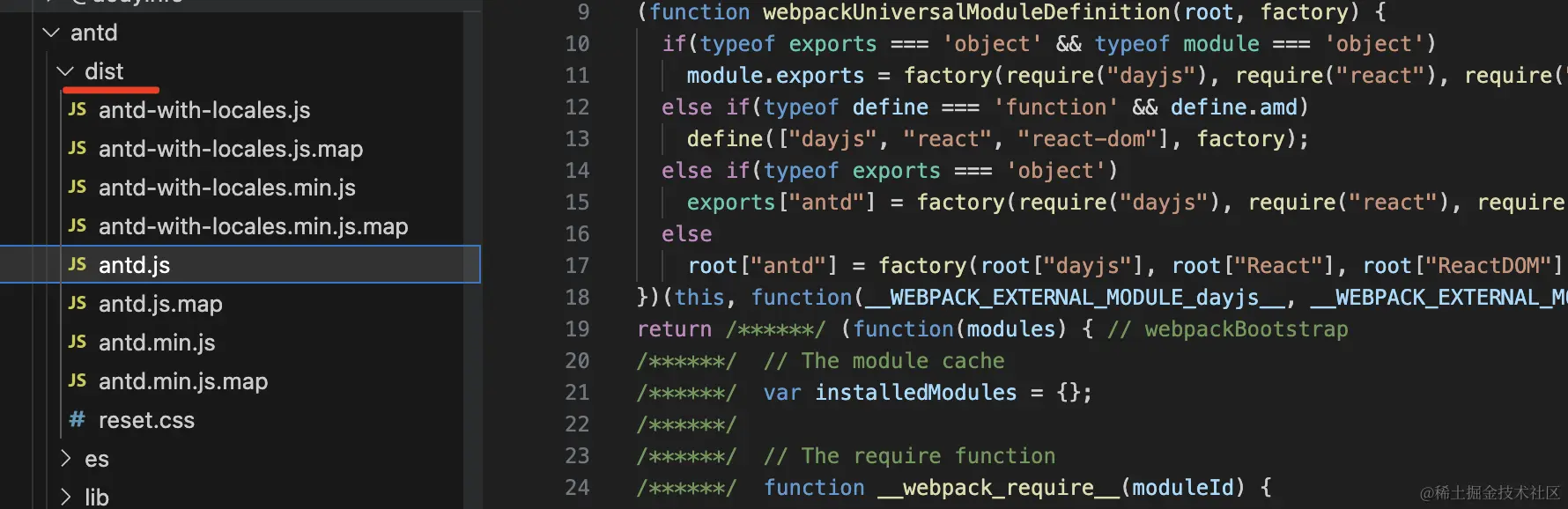
Task: Click line number 22 in gutter
Action: [577, 424]
